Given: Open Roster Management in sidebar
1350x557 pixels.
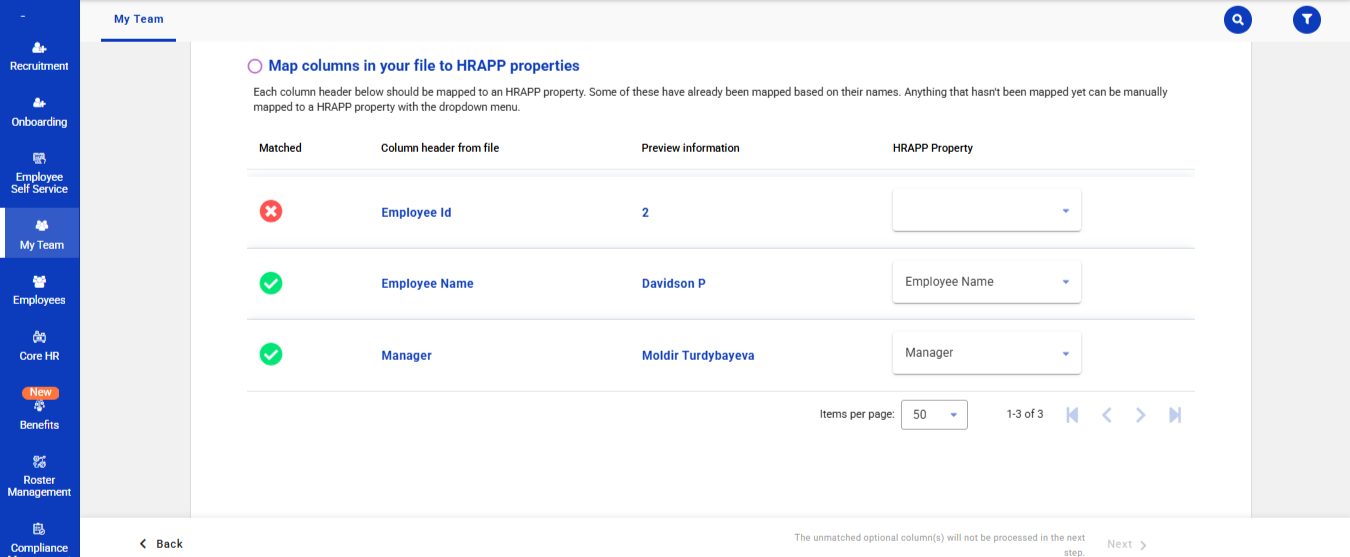Looking at the screenshot, I should (39, 477).
